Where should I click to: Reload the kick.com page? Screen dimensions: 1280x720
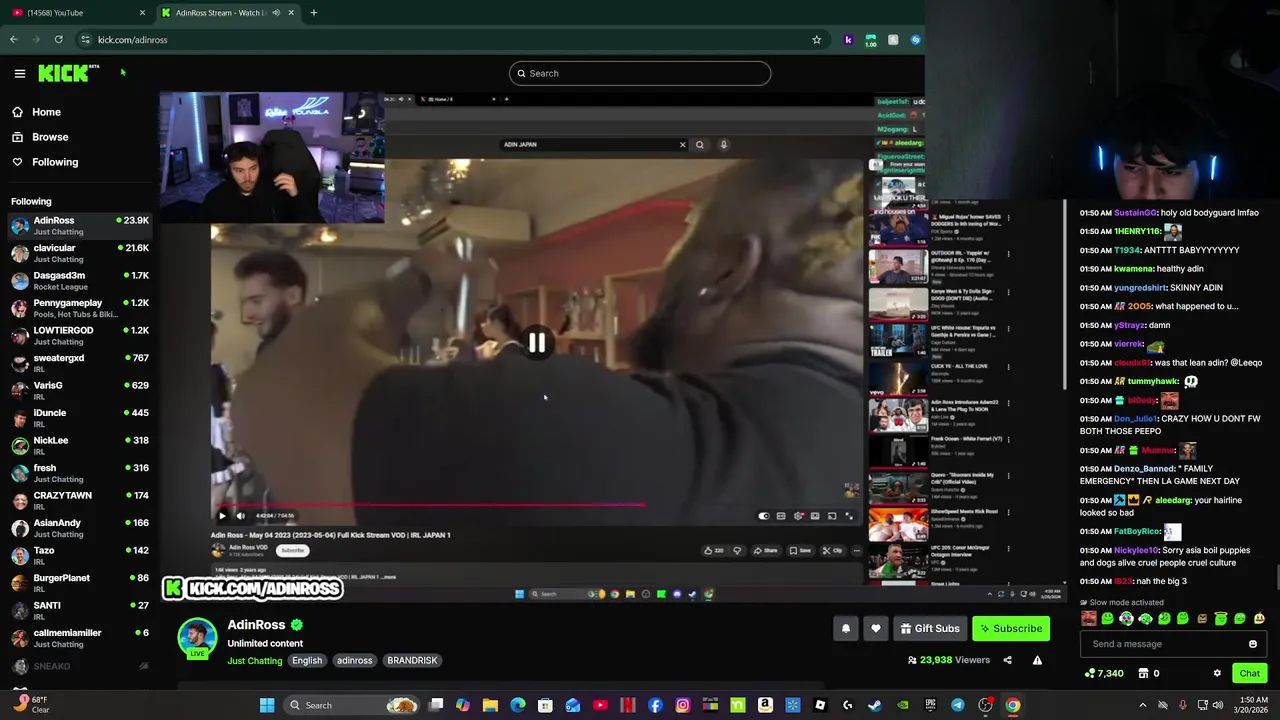tap(59, 40)
